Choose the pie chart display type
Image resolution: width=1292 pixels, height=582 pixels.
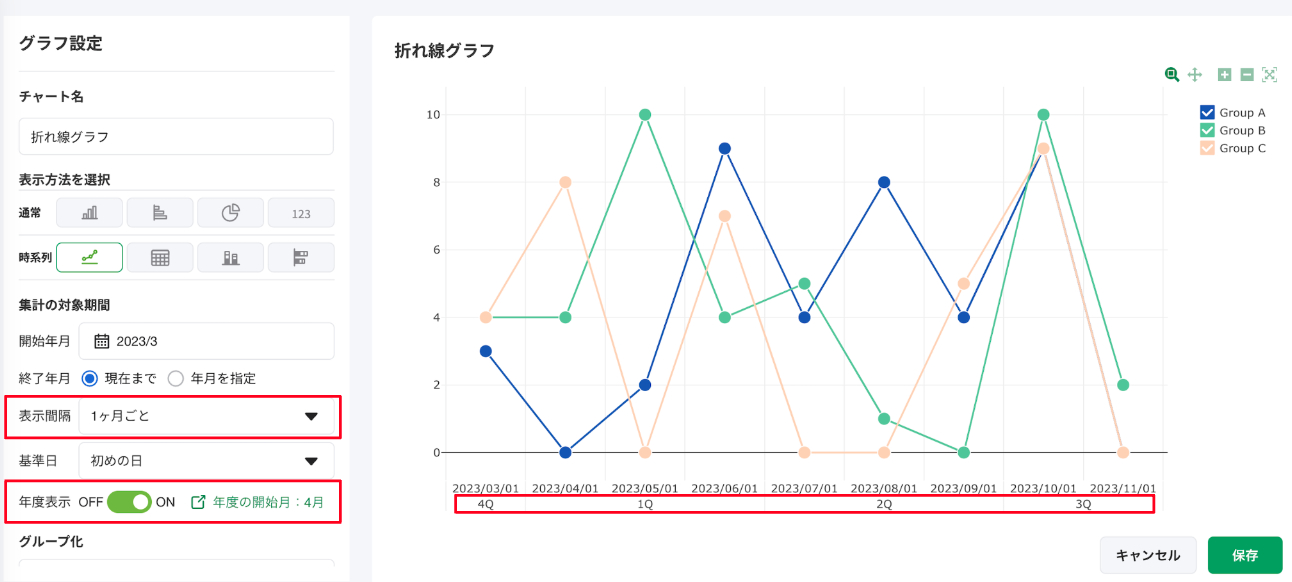[x=230, y=213]
